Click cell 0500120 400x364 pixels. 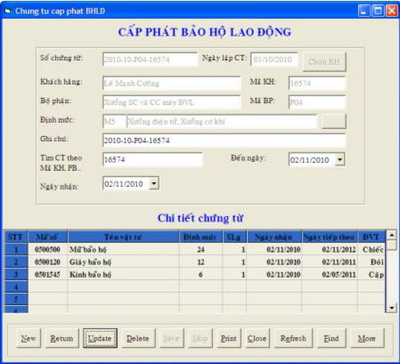pyautogui.click(x=48, y=262)
